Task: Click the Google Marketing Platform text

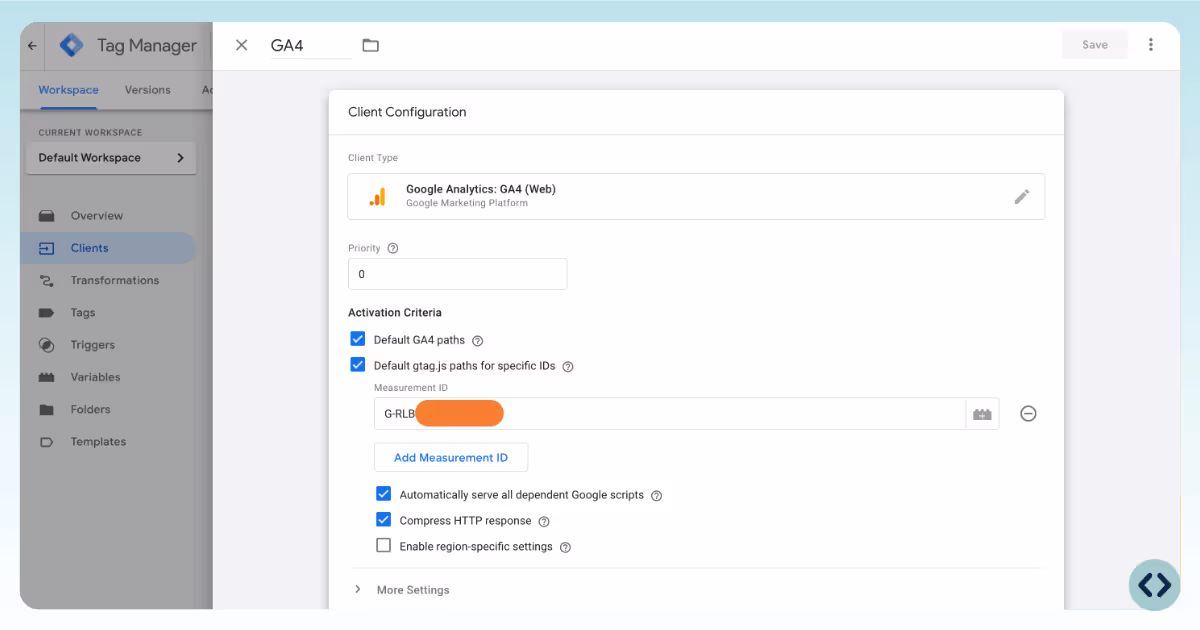Action: click(x=467, y=203)
